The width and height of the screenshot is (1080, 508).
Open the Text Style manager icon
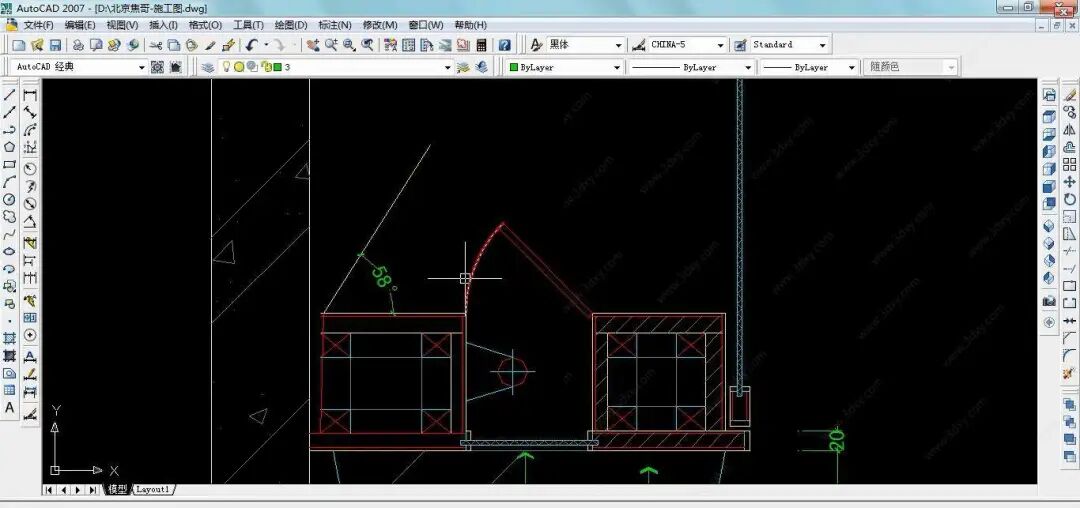(x=537, y=45)
